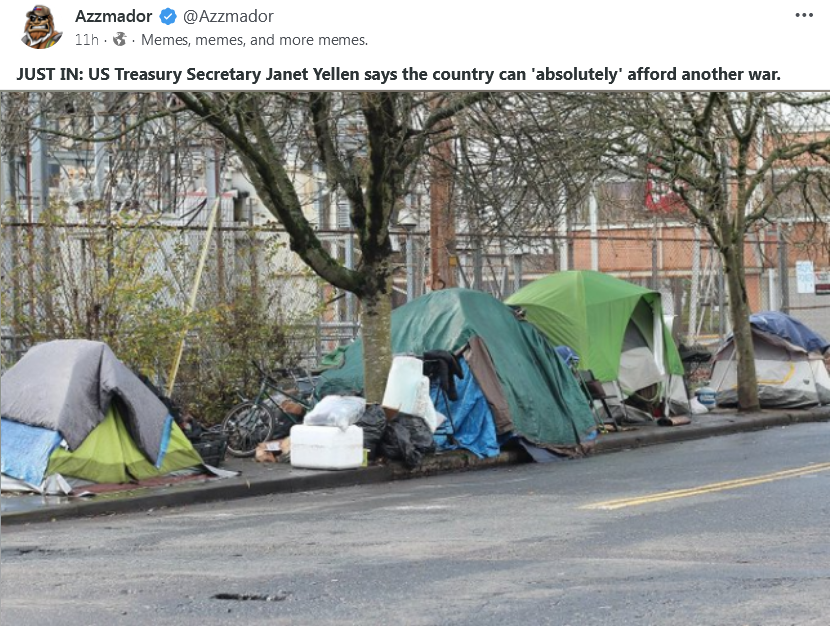The image size is (834, 629).
Task: Click the yellow road center line
Action: click(707, 486)
